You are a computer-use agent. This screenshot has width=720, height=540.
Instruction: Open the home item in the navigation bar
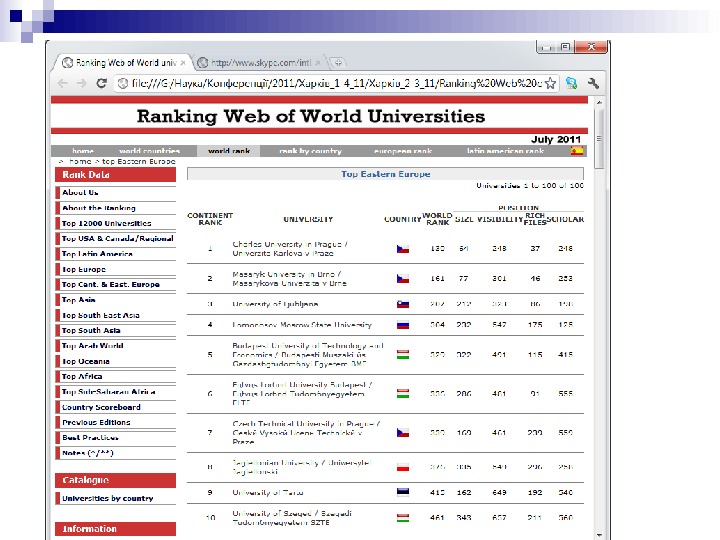83,151
